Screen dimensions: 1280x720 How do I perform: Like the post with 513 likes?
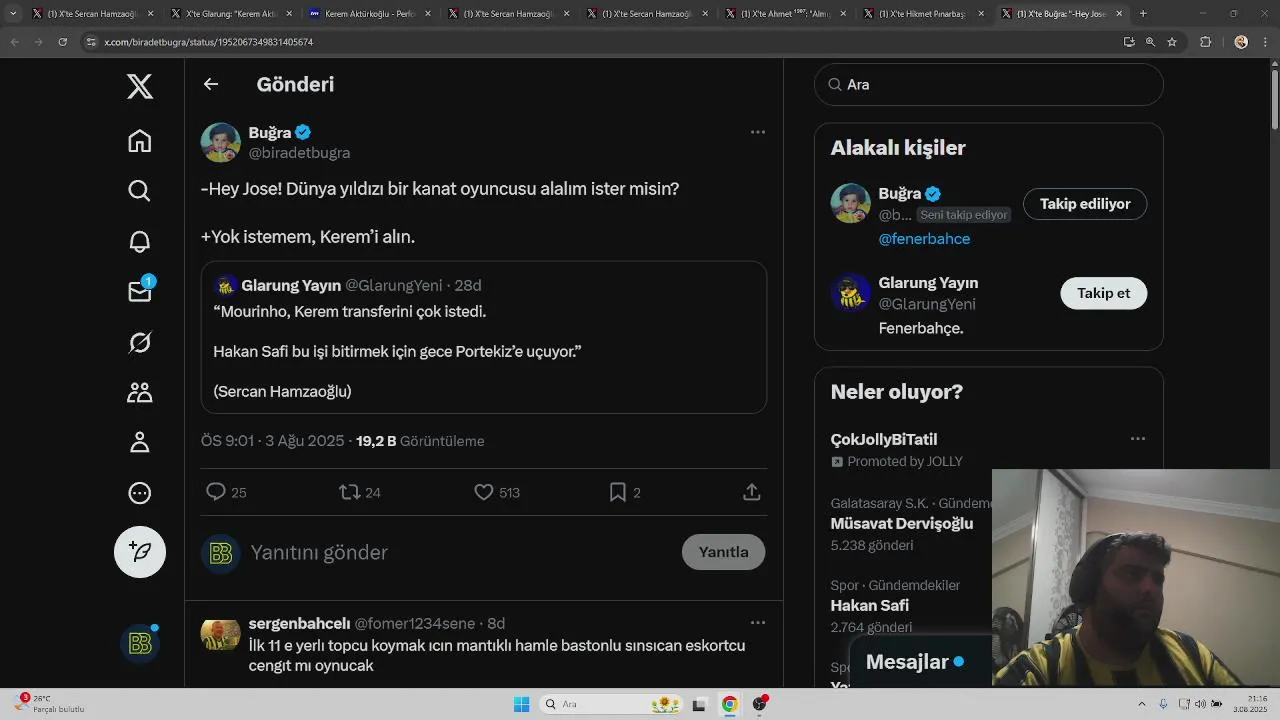tap(484, 492)
